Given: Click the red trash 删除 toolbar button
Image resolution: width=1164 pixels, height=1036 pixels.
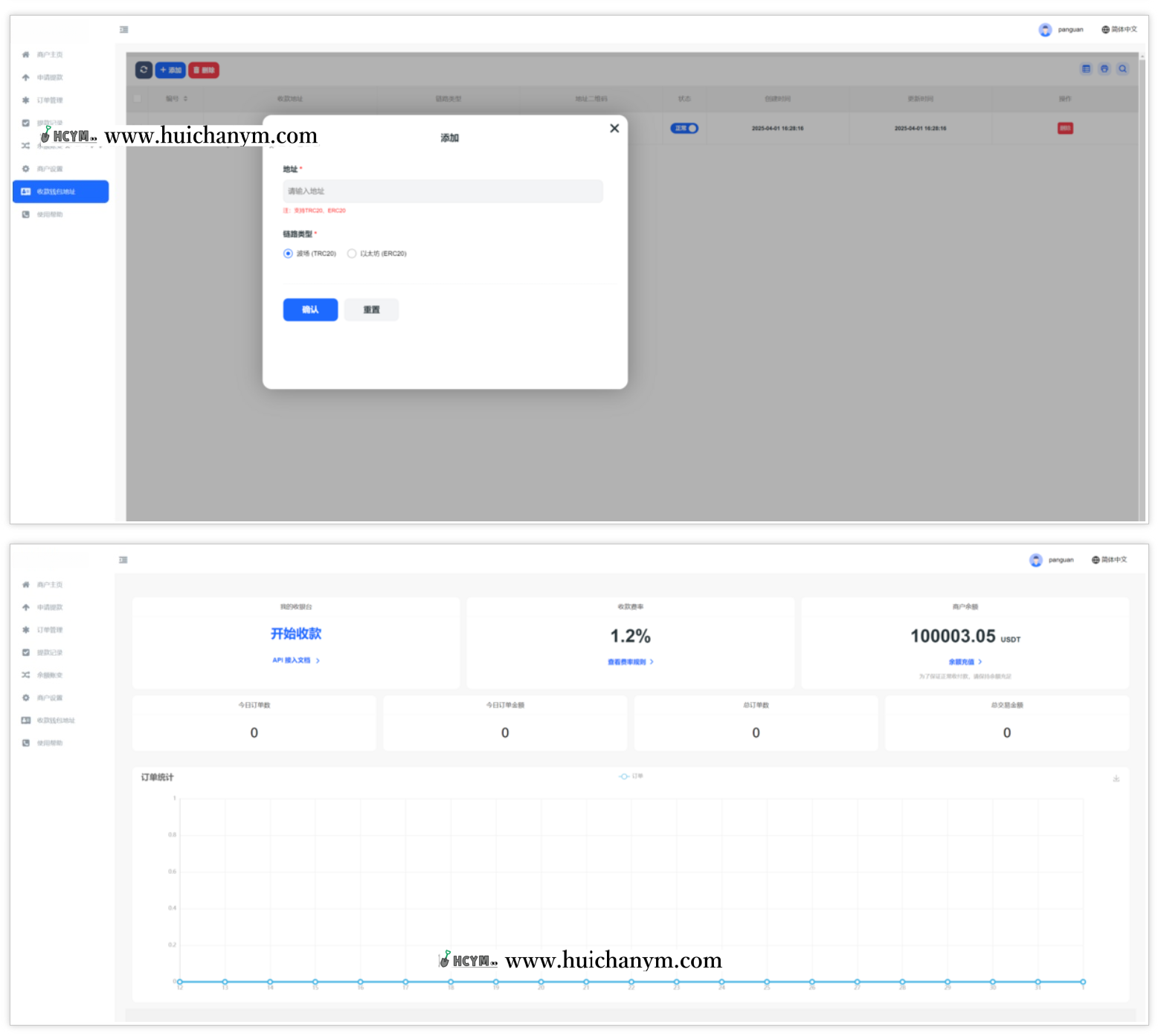Looking at the screenshot, I should pyautogui.click(x=204, y=70).
